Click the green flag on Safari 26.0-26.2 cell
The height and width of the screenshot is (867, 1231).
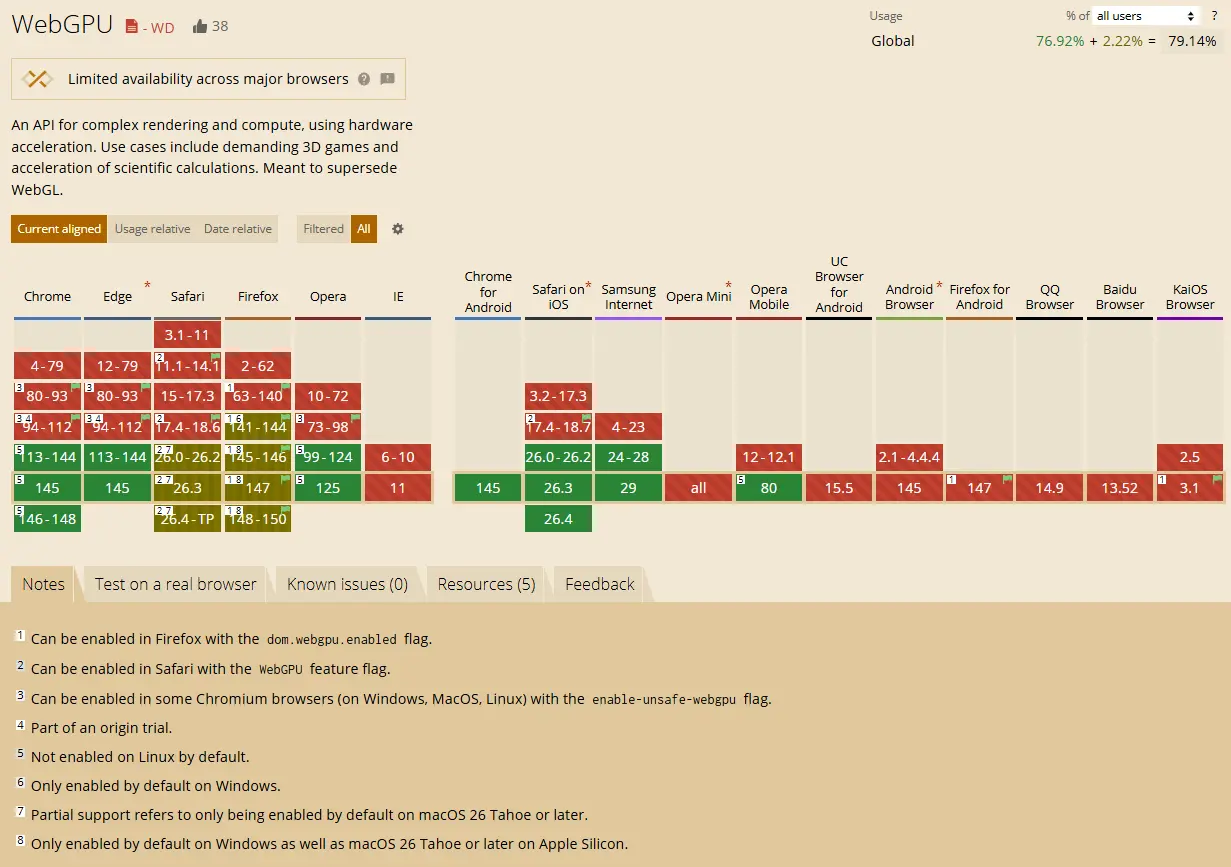[213, 450]
